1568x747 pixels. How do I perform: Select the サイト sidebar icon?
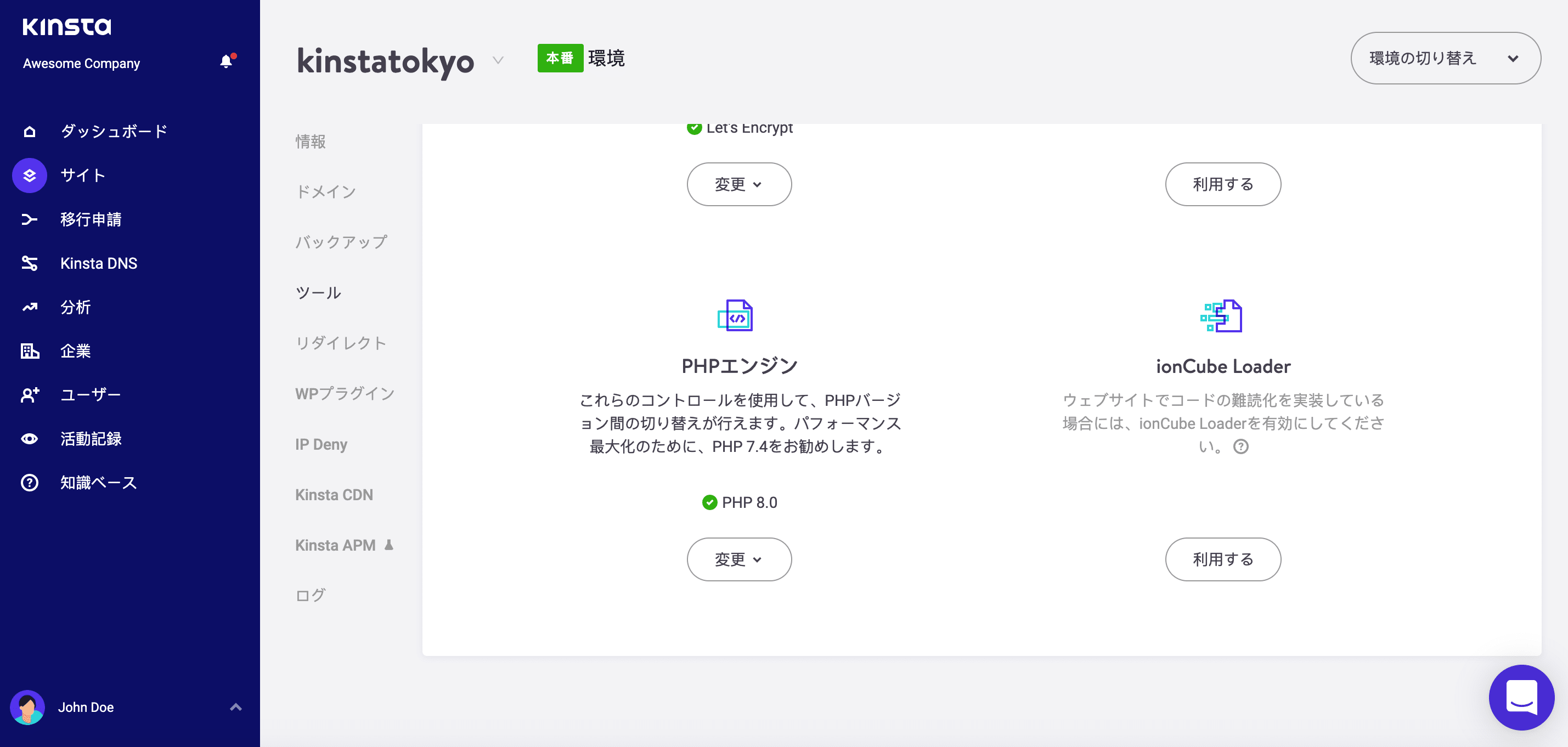coord(29,175)
